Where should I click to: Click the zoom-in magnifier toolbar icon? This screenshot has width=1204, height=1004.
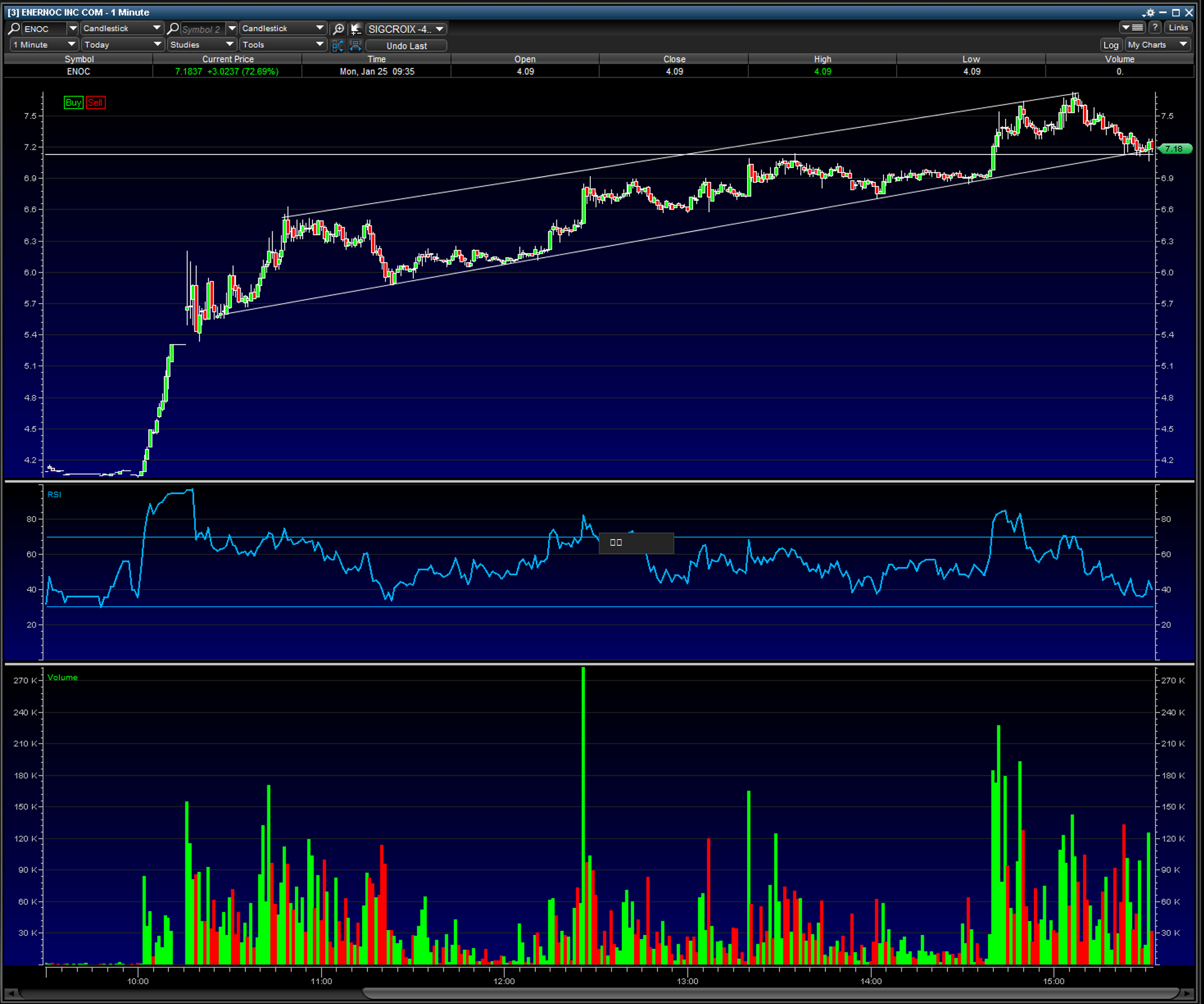[x=339, y=28]
